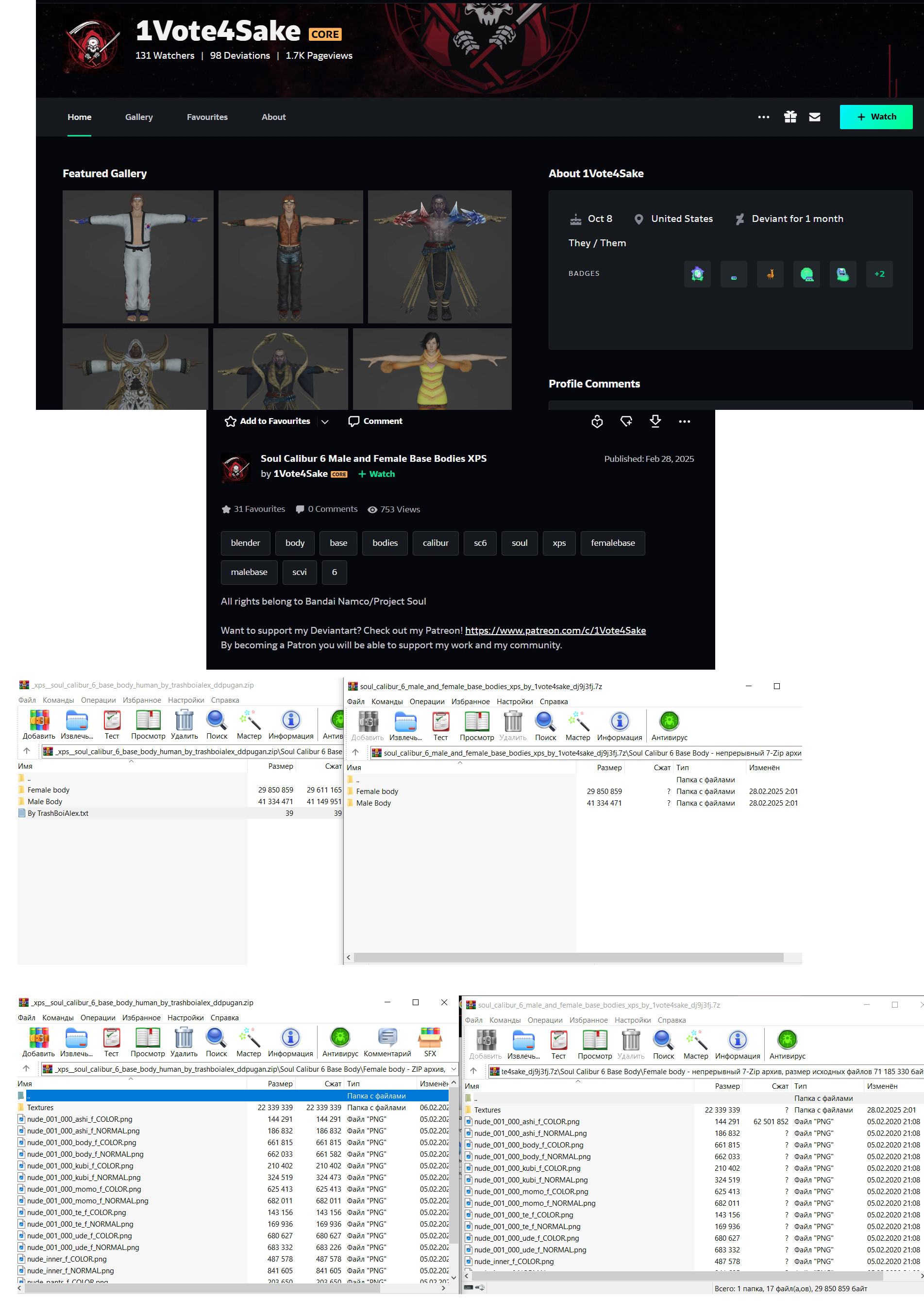Open Операции menu in zip window listing PNG files
The image size is (924, 1316).
(98, 1018)
